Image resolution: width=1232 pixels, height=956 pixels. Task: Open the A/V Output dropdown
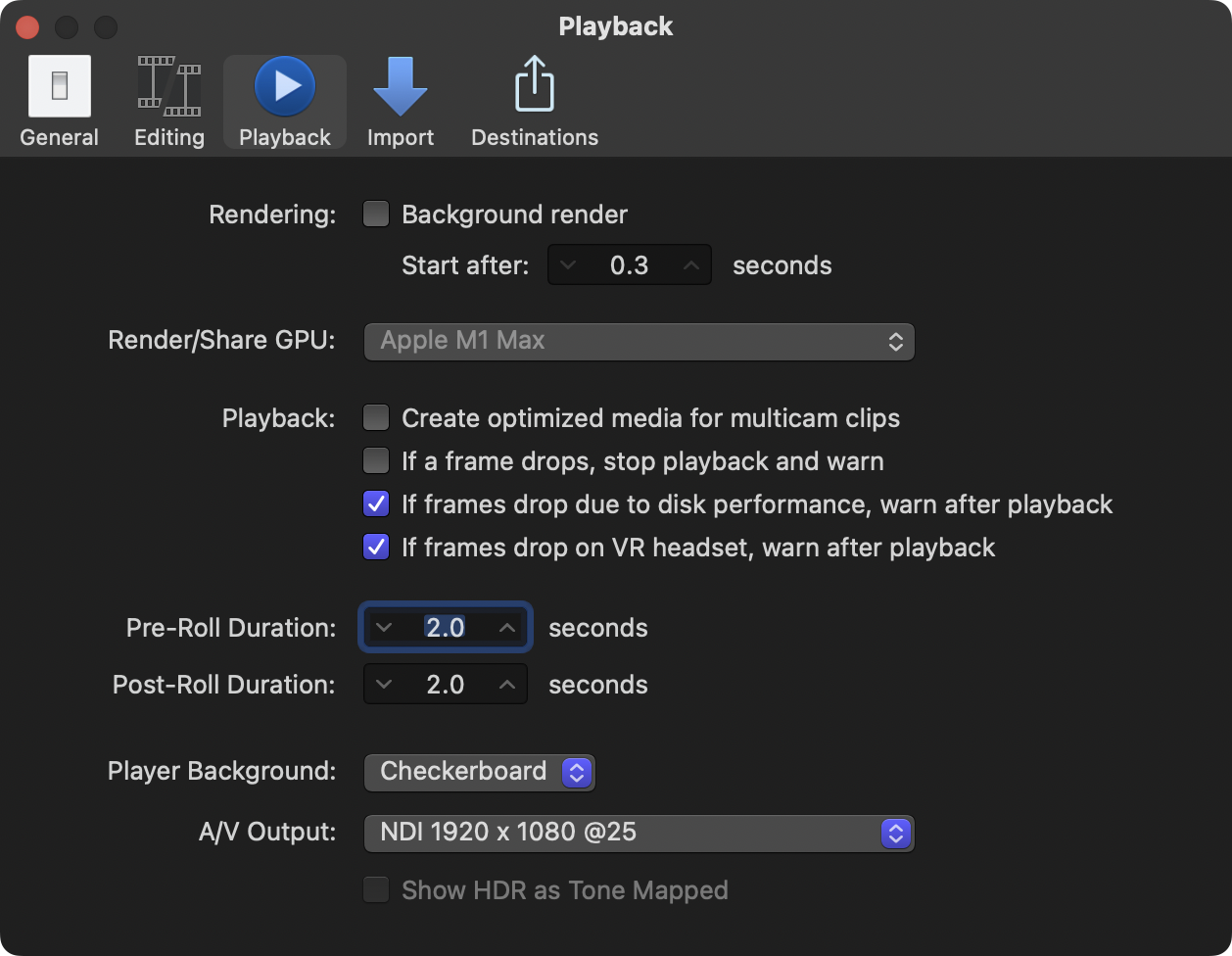tap(639, 833)
